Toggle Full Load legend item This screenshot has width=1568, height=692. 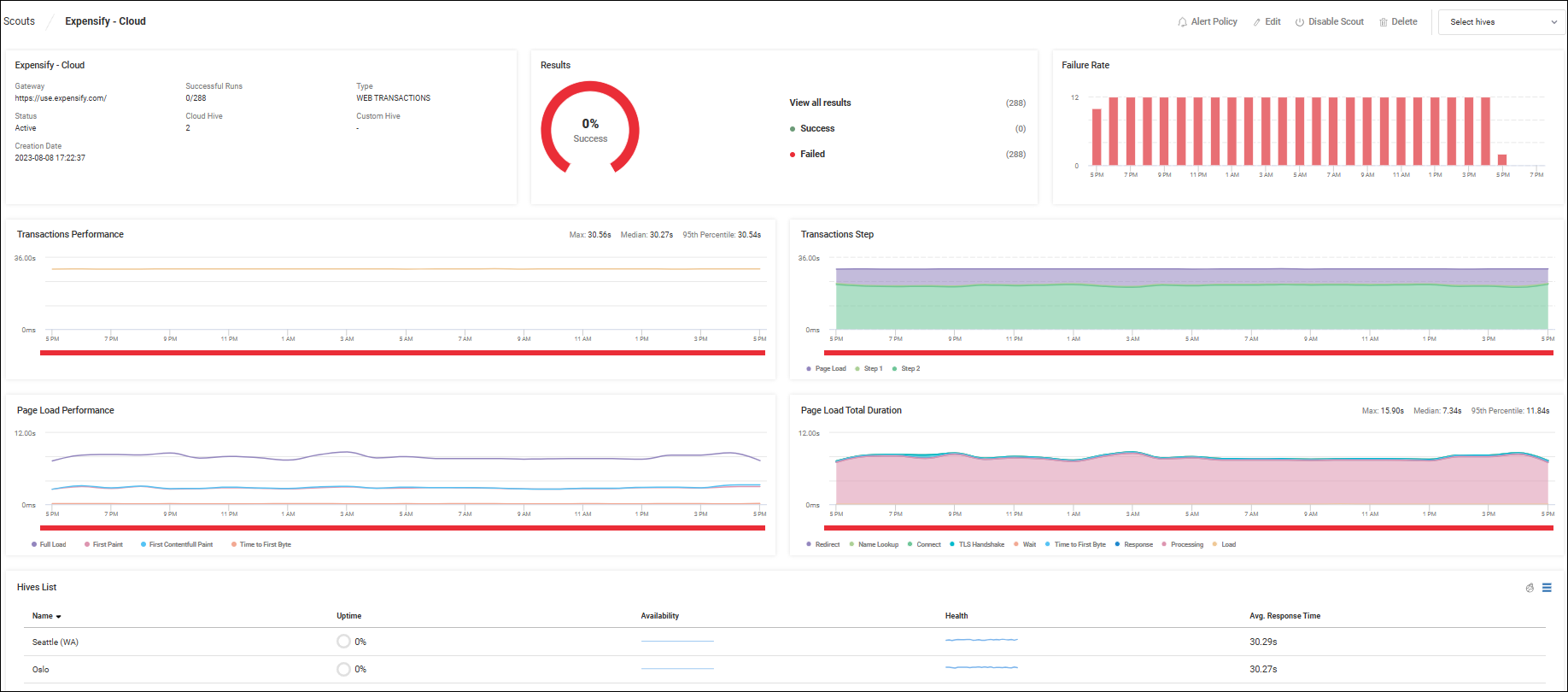49,544
